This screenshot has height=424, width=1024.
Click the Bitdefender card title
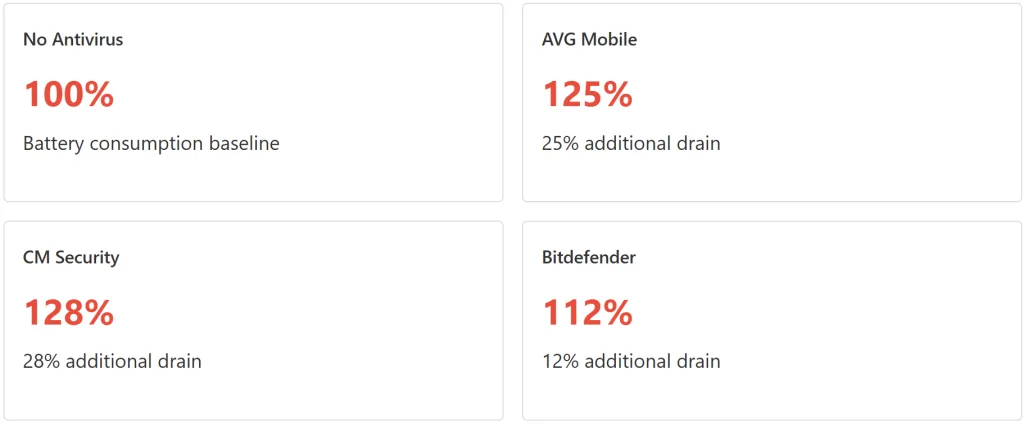click(589, 257)
